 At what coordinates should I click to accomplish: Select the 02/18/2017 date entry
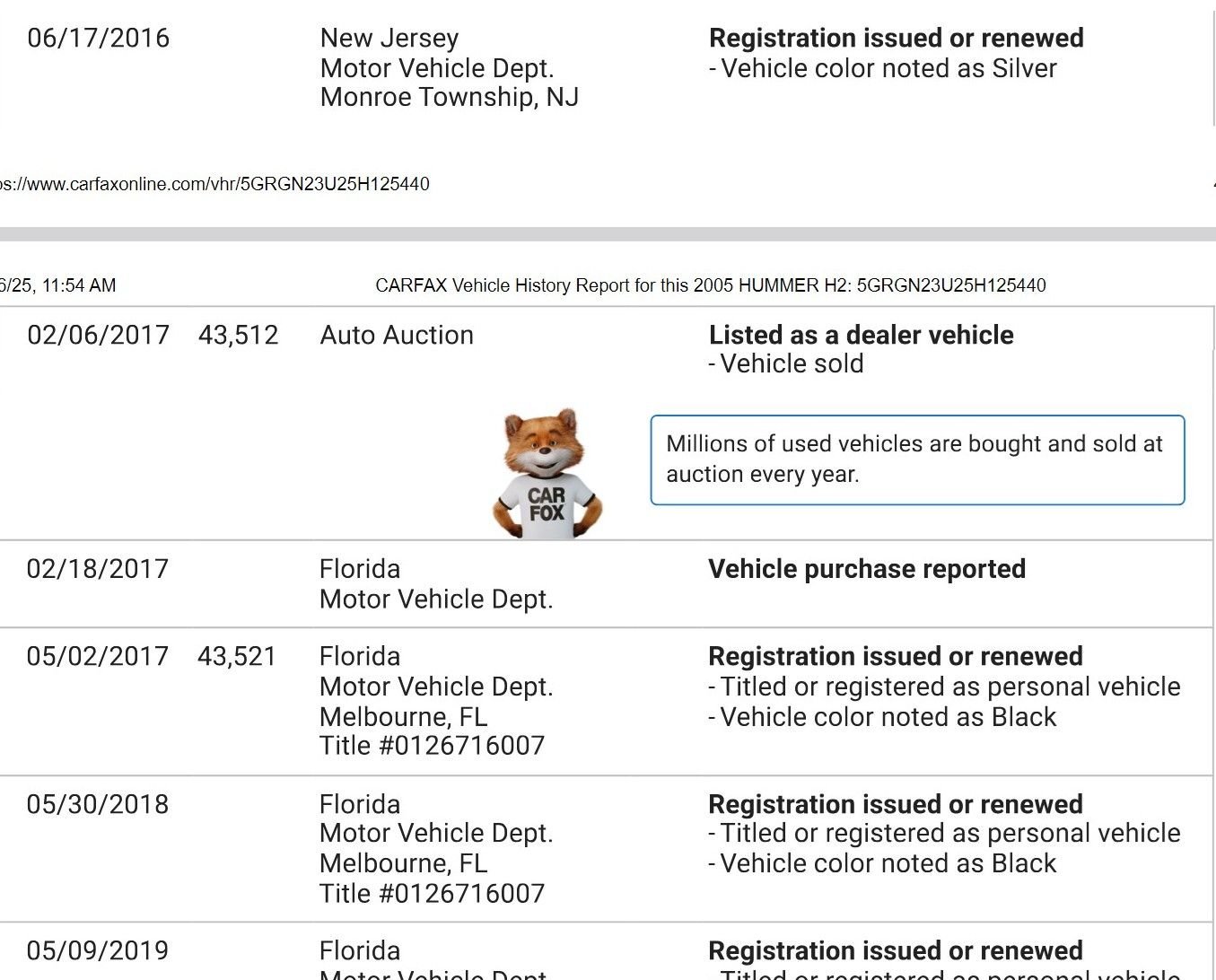click(98, 569)
